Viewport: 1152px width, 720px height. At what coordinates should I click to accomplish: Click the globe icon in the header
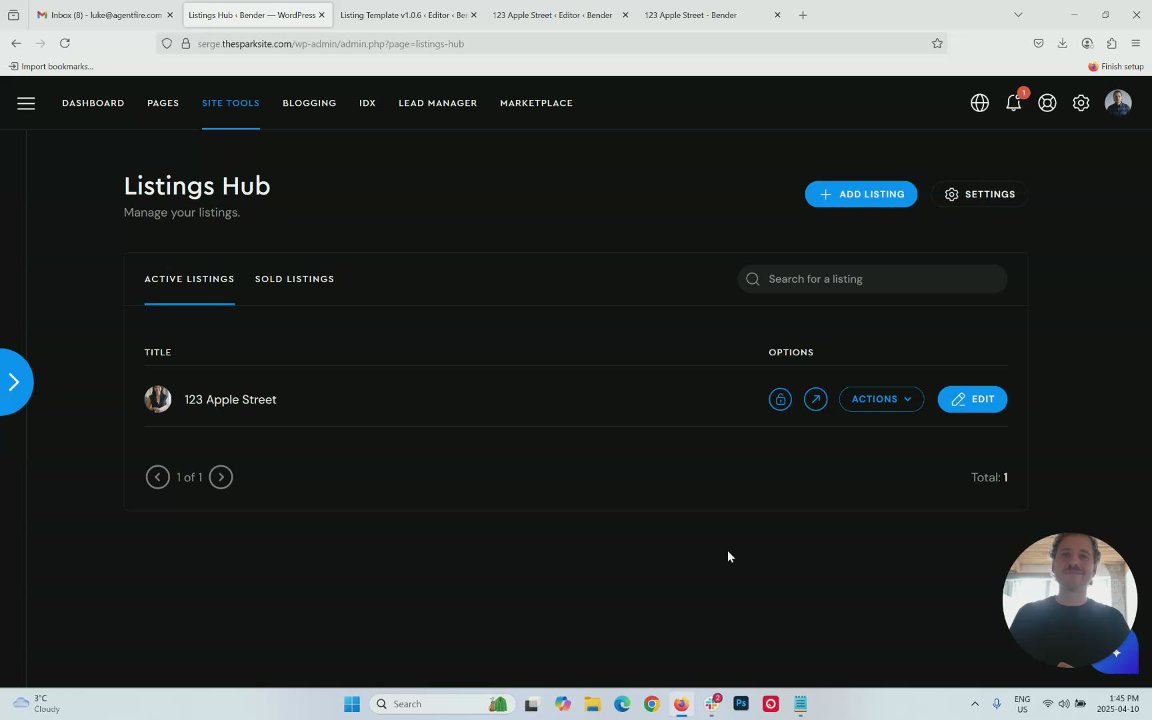click(979, 103)
